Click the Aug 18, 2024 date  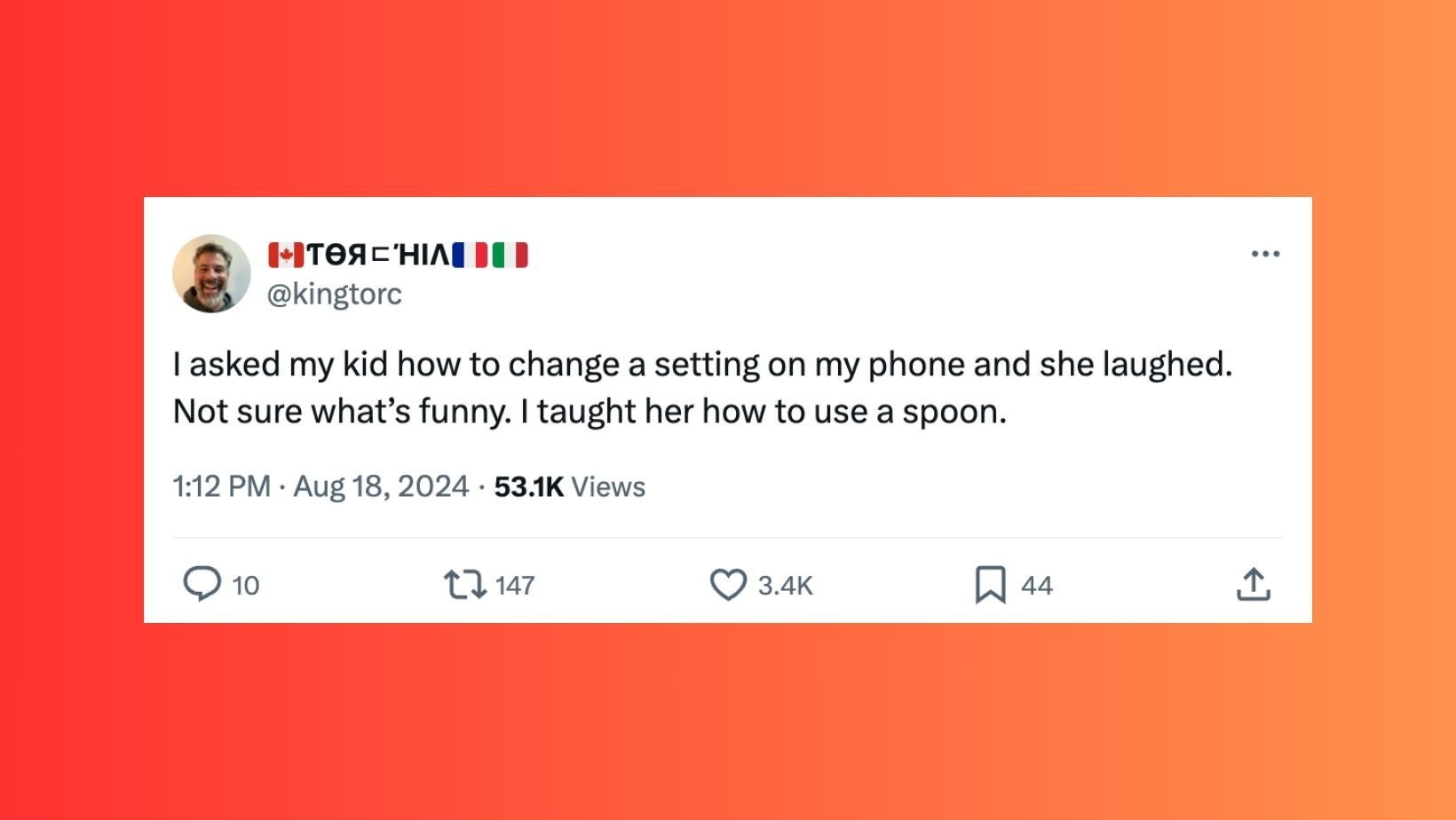coord(381,486)
